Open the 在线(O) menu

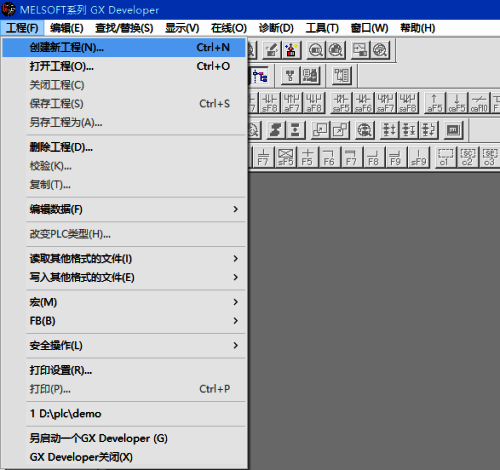229,28
